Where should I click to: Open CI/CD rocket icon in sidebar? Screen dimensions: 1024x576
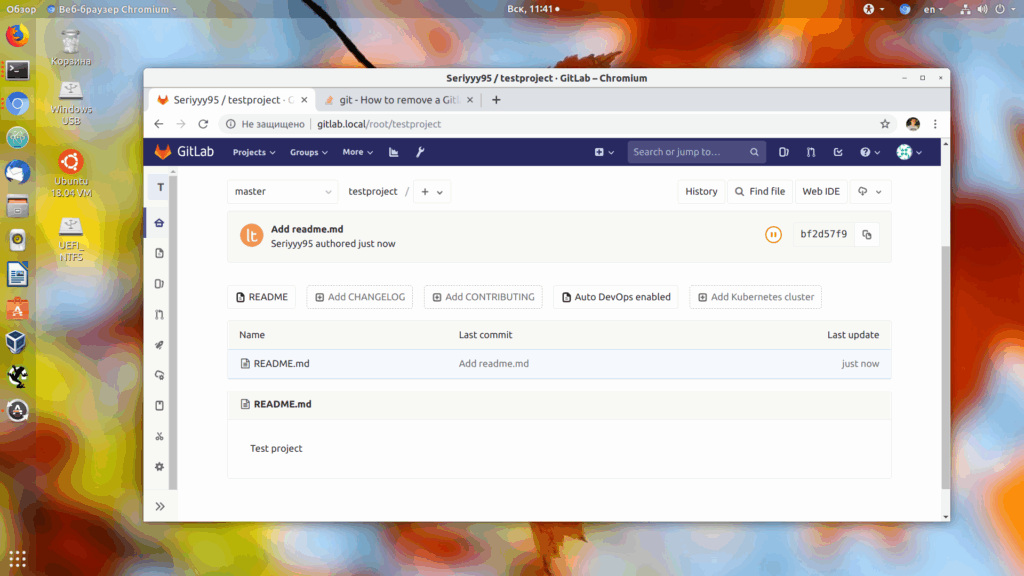(159, 345)
